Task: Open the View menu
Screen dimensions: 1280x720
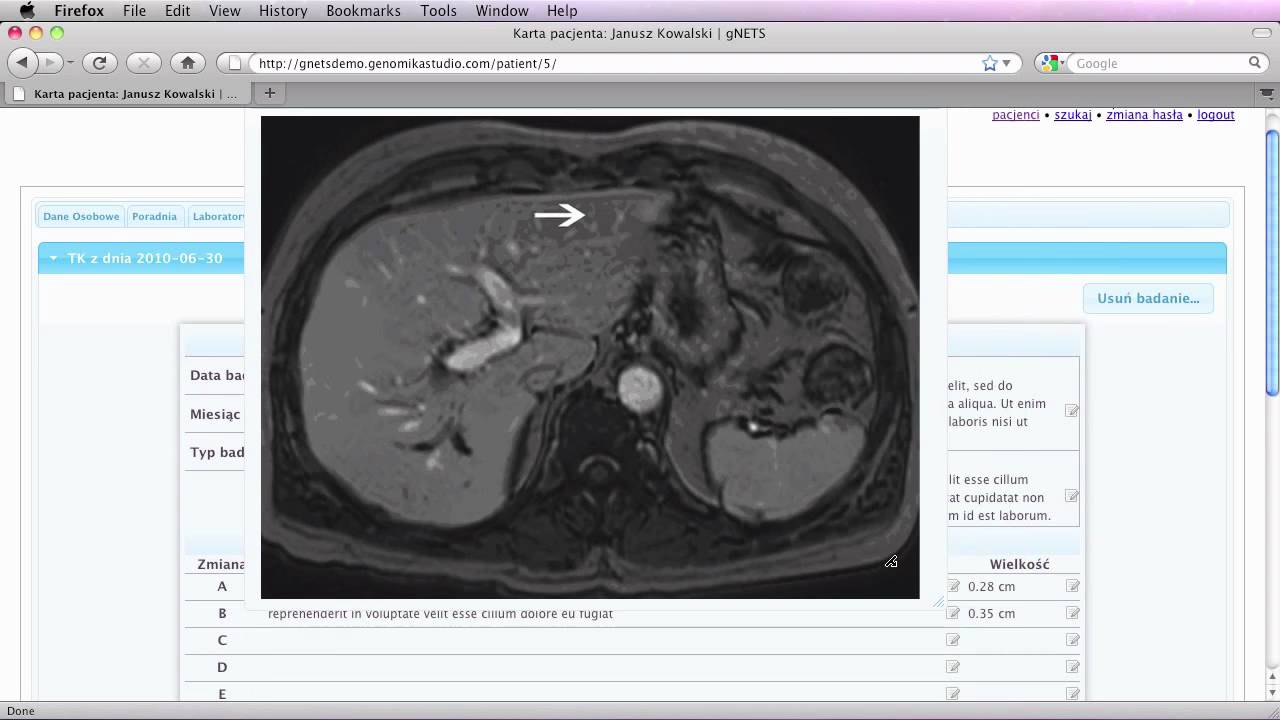Action: coord(225,11)
